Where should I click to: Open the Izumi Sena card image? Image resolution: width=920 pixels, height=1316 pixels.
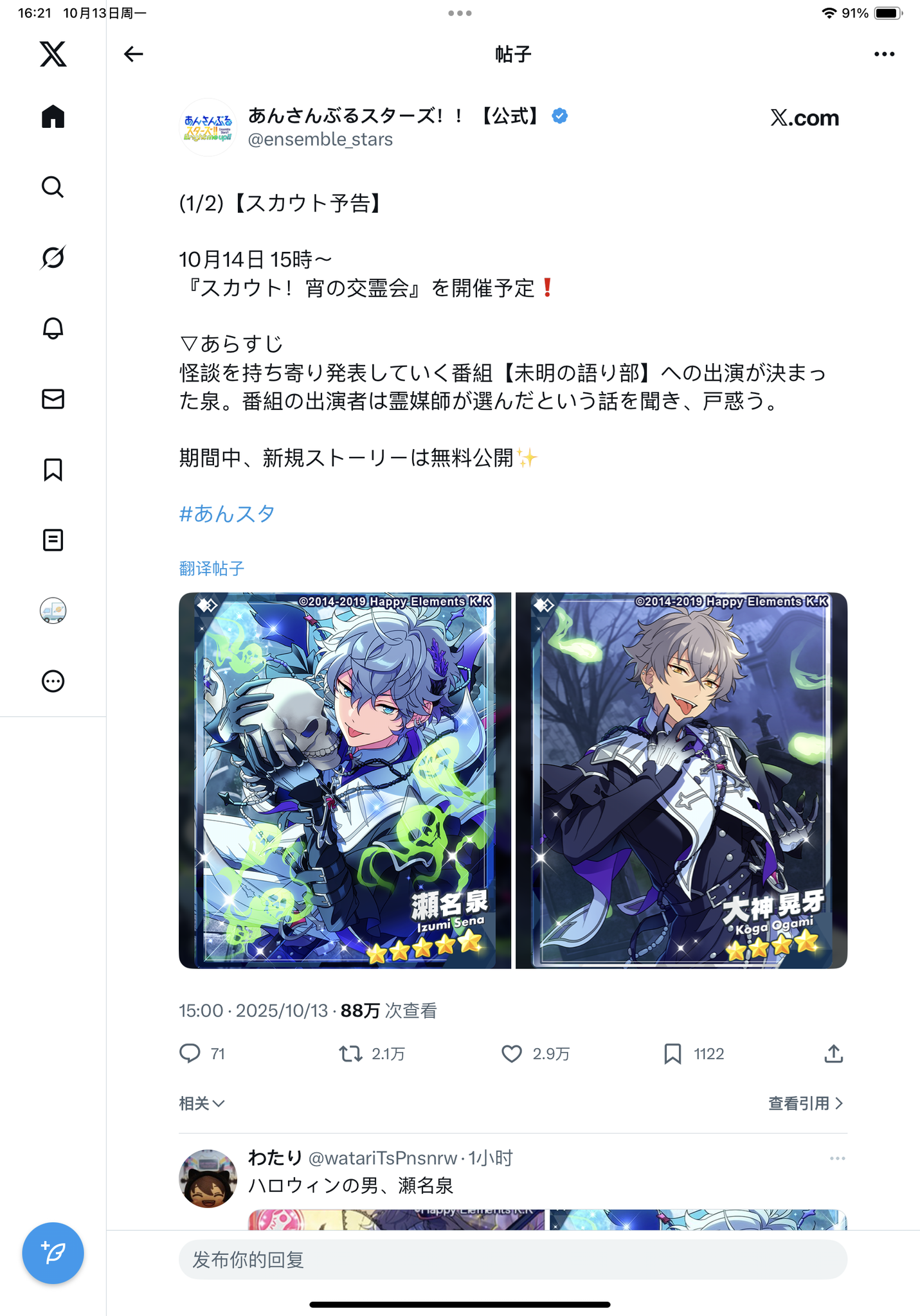click(x=345, y=780)
